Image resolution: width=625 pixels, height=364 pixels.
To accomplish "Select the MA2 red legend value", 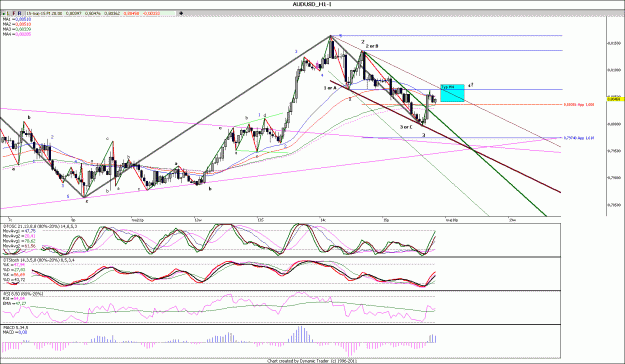I will tap(23, 24).
